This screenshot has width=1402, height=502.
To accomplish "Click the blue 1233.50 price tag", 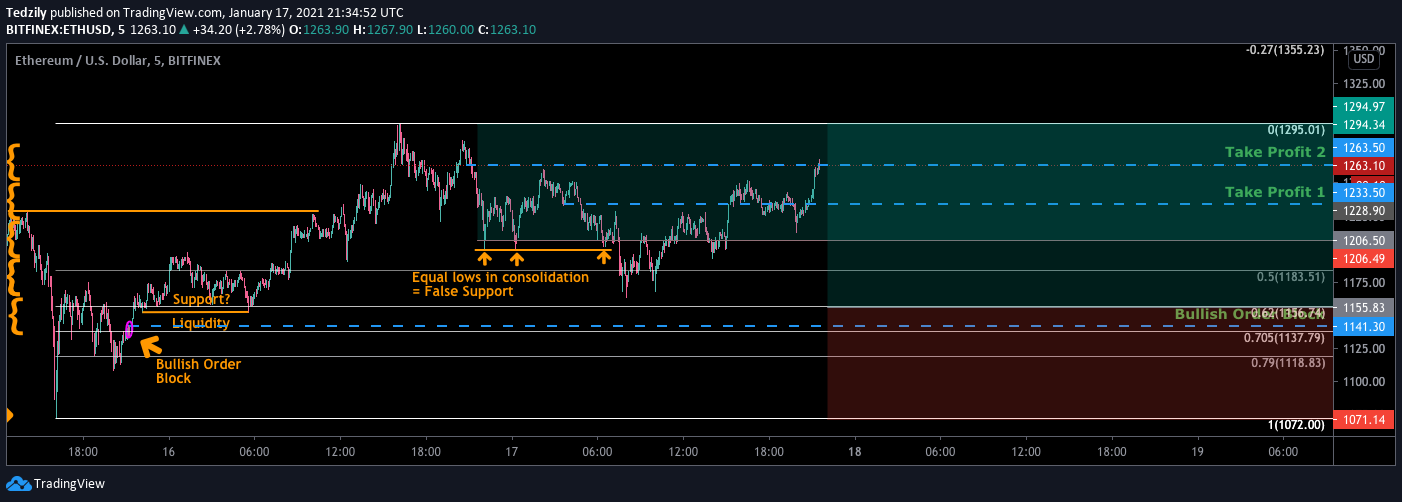I will [1364, 192].
